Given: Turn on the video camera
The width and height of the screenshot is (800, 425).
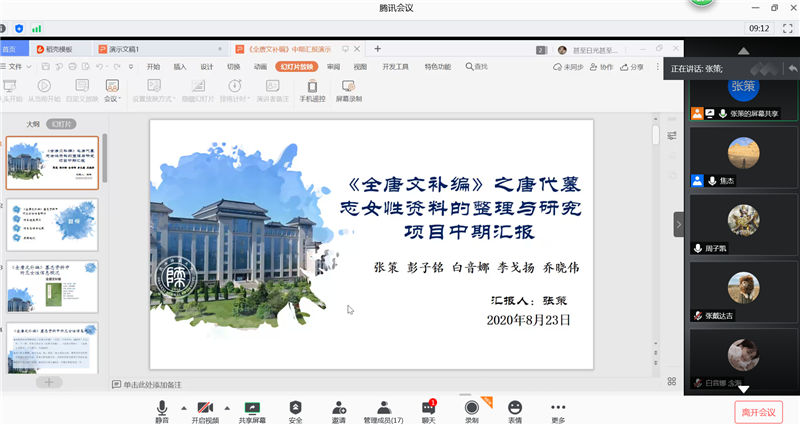Looking at the screenshot, I should tap(205, 409).
